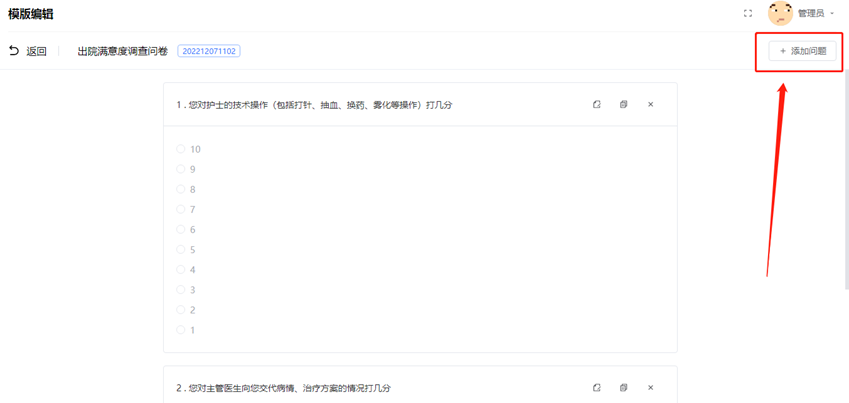Copy question 1 with the duplicate icon
The height and width of the screenshot is (403, 849).
623,105
